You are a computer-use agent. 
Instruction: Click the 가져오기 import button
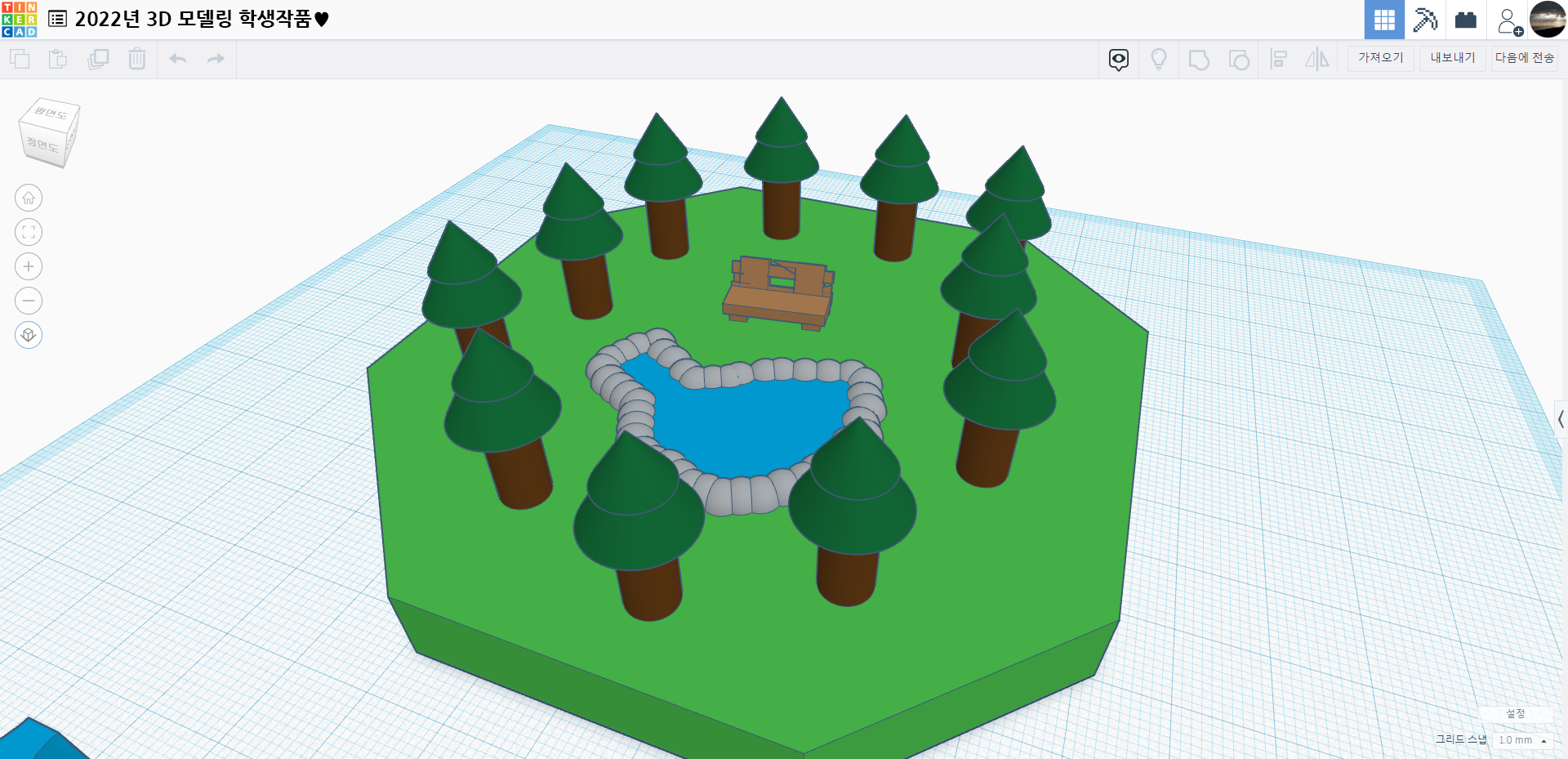(x=1380, y=58)
